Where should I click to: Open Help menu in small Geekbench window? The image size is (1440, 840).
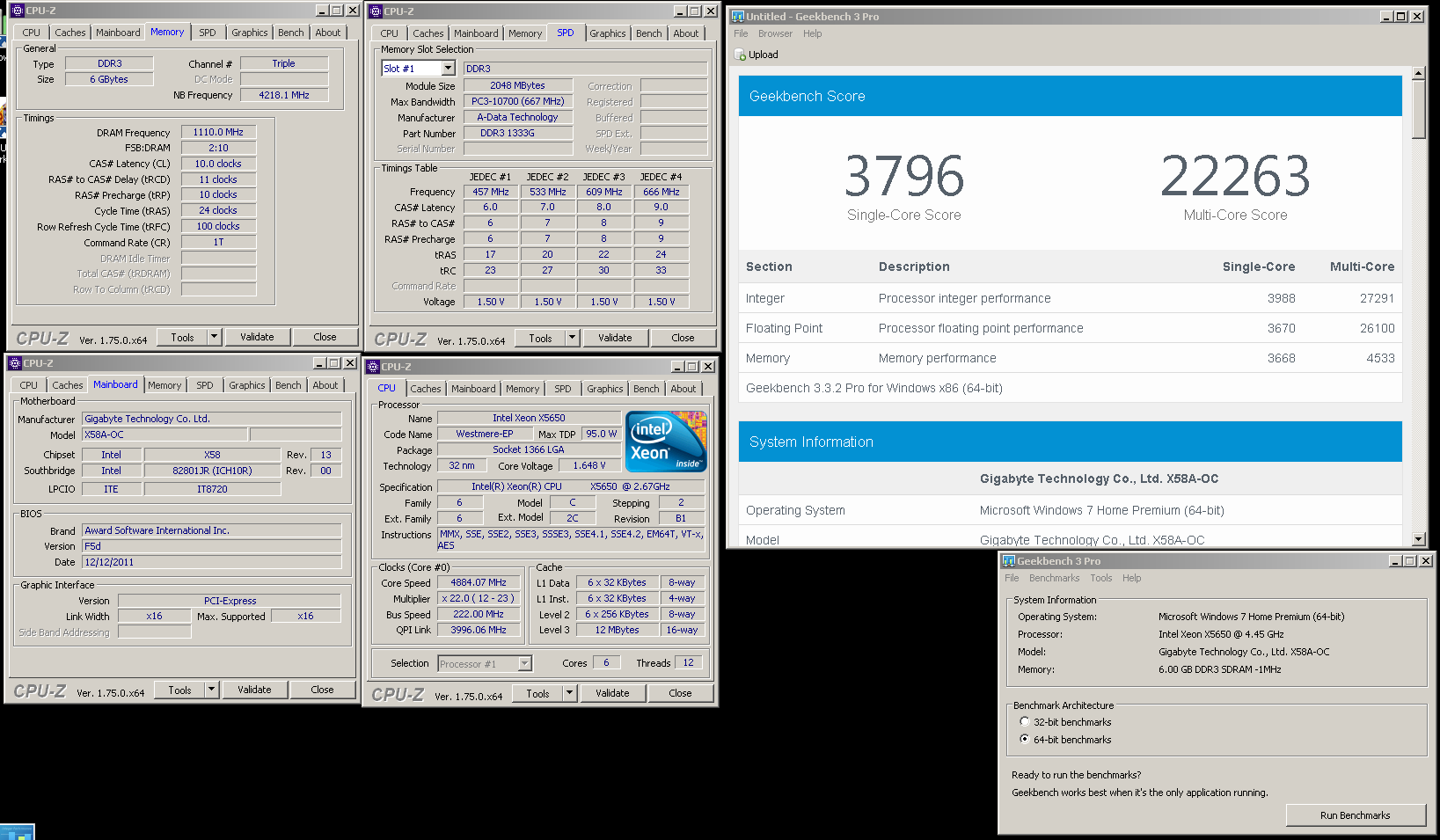pos(1131,578)
